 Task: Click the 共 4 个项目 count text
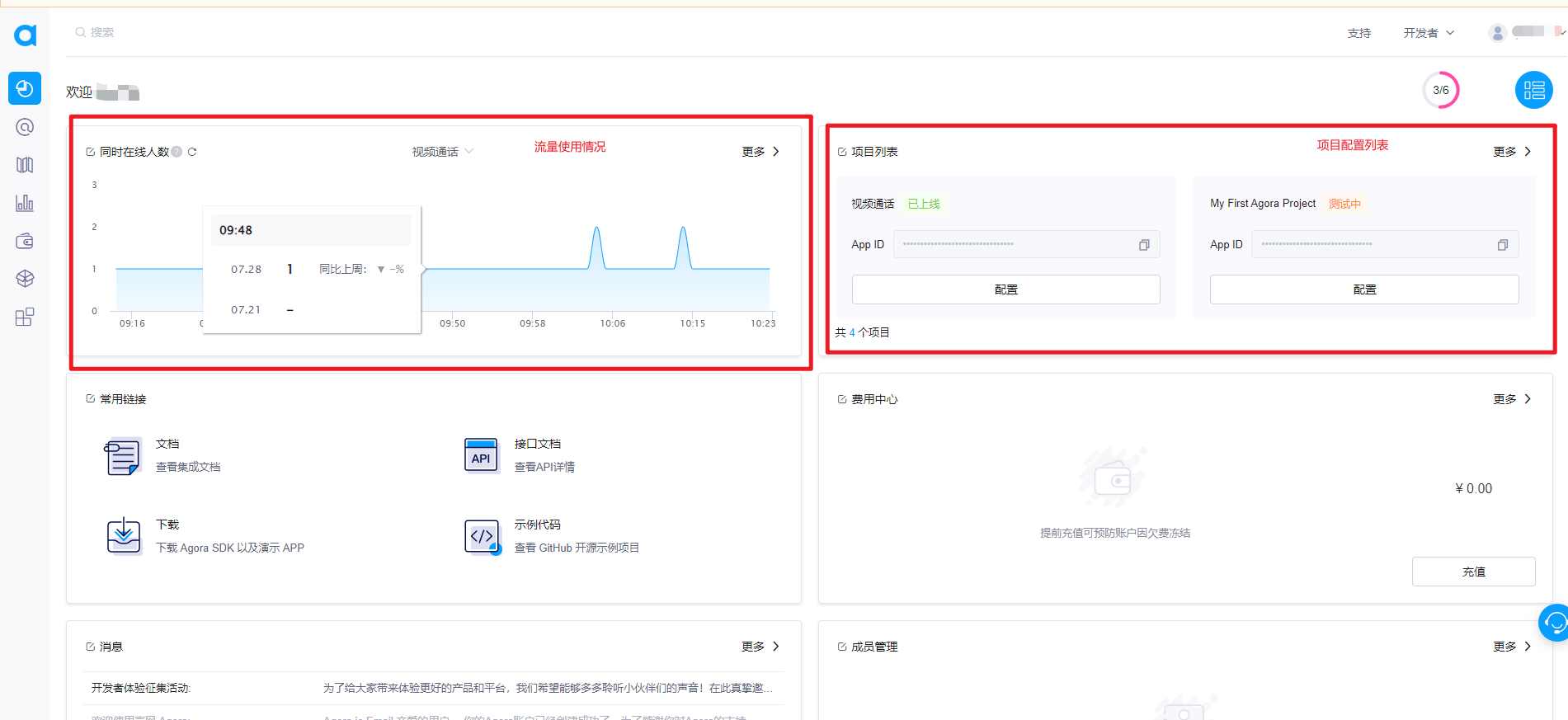pyautogui.click(x=862, y=332)
